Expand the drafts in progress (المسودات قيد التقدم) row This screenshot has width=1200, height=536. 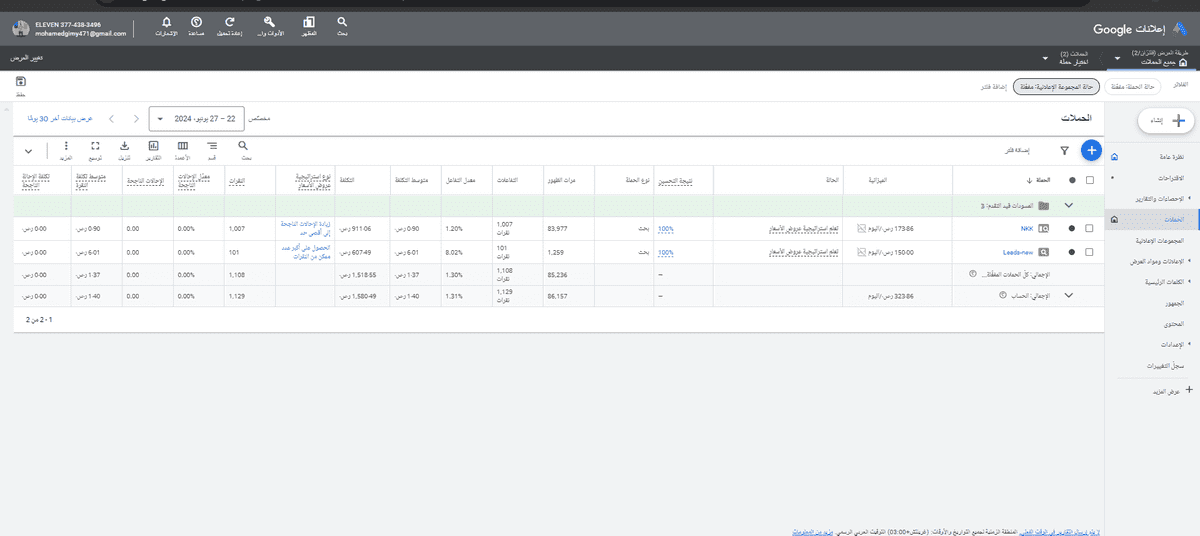tap(1068, 205)
